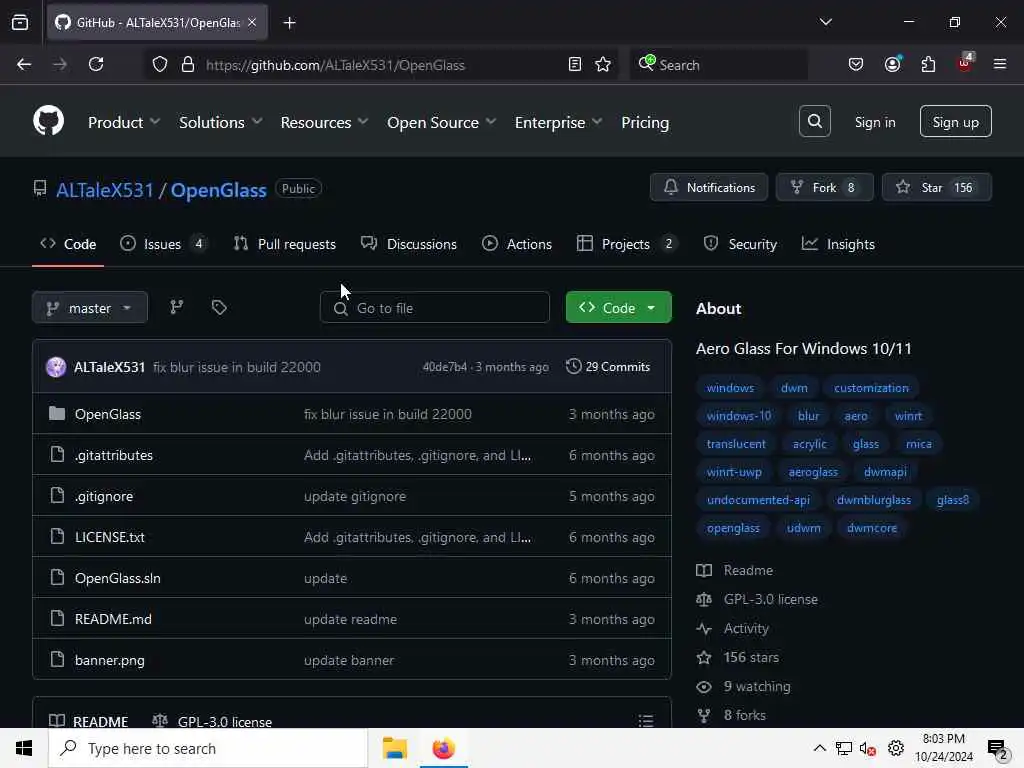Expand the Resources navigation dropdown
The height and width of the screenshot is (768, 1024).
[325, 122]
